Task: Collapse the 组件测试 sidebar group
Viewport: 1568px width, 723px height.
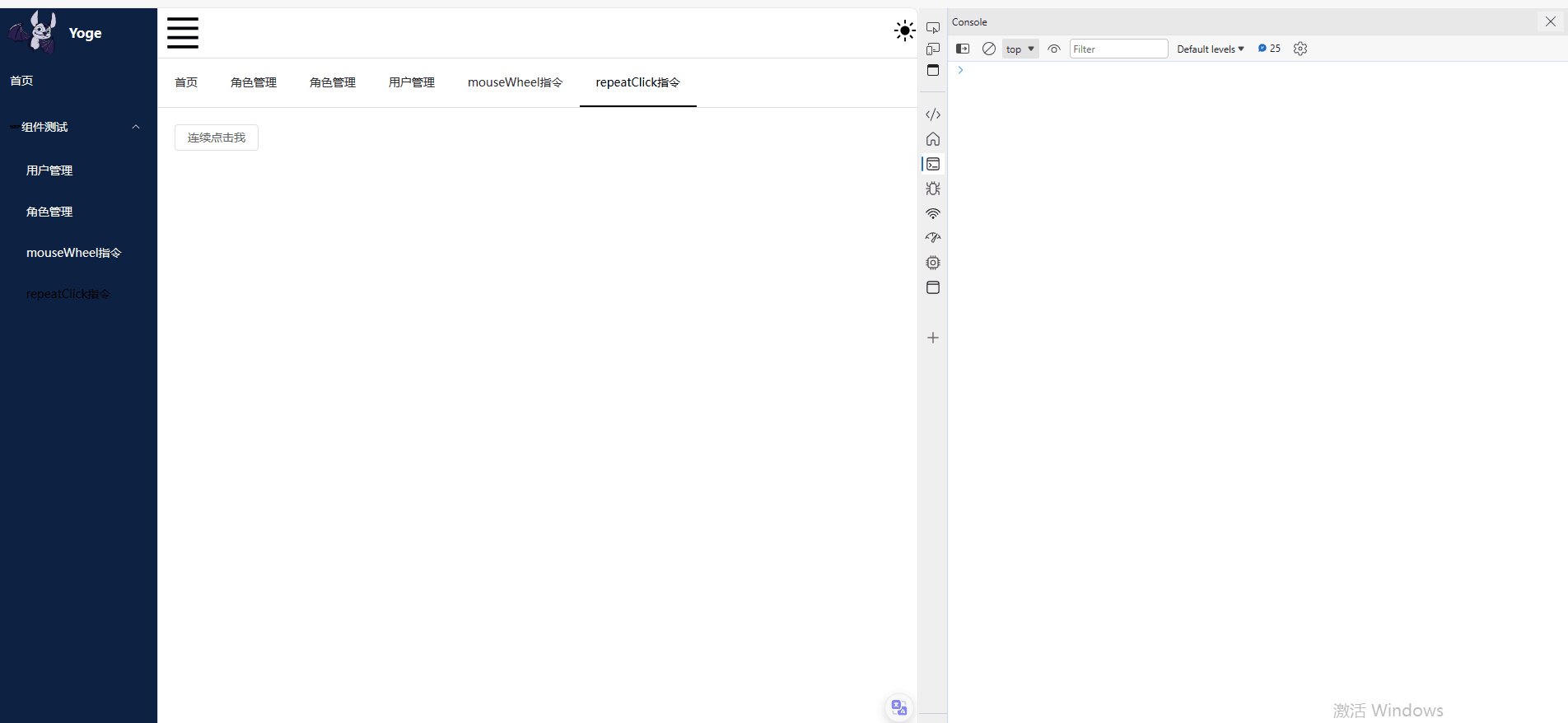Action: pyautogui.click(x=78, y=127)
